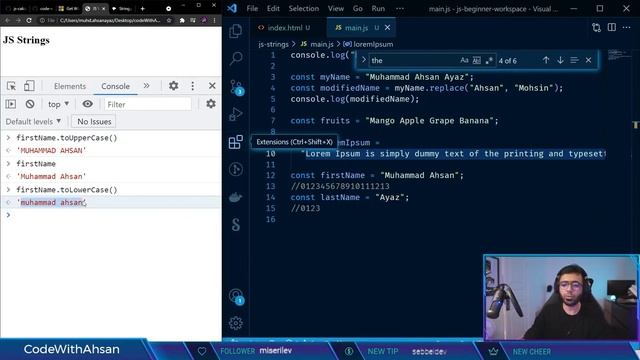The image size is (640, 360).
Task: Open console settings gear
Action: pyautogui.click(x=211, y=104)
